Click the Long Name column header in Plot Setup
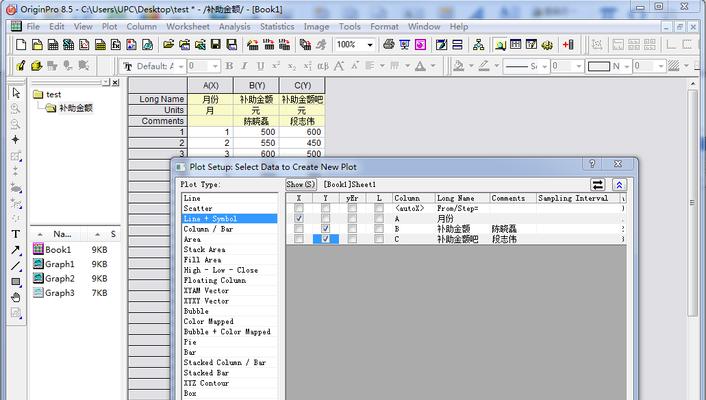The height and width of the screenshot is (400, 706). [462, 198]
